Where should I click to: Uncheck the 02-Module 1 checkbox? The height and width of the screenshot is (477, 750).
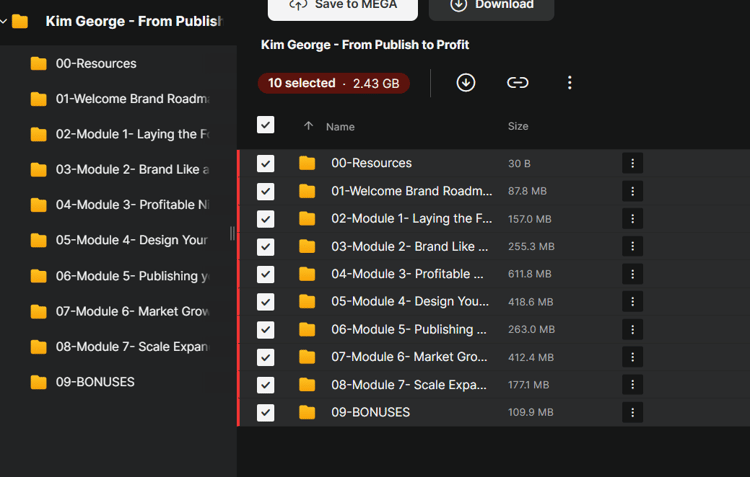tap(265, 219)
